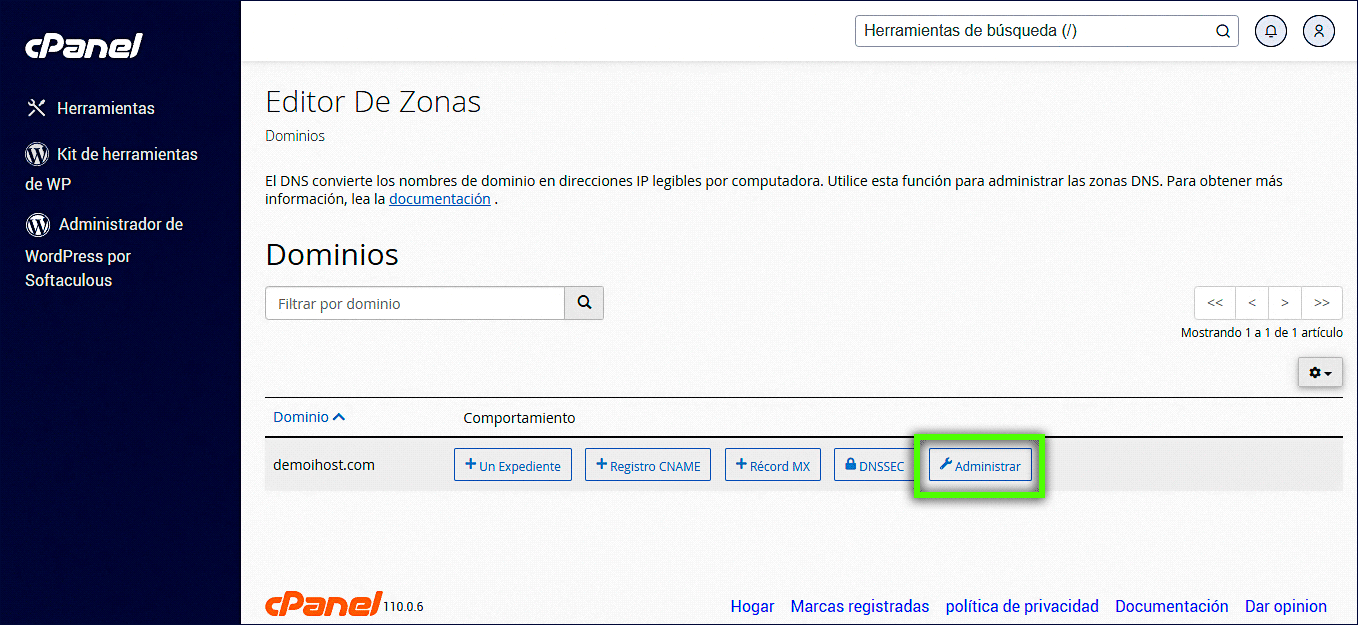Open DNSSEC for demoihost.com
The image size is (1358, 625).
[873, 465]
